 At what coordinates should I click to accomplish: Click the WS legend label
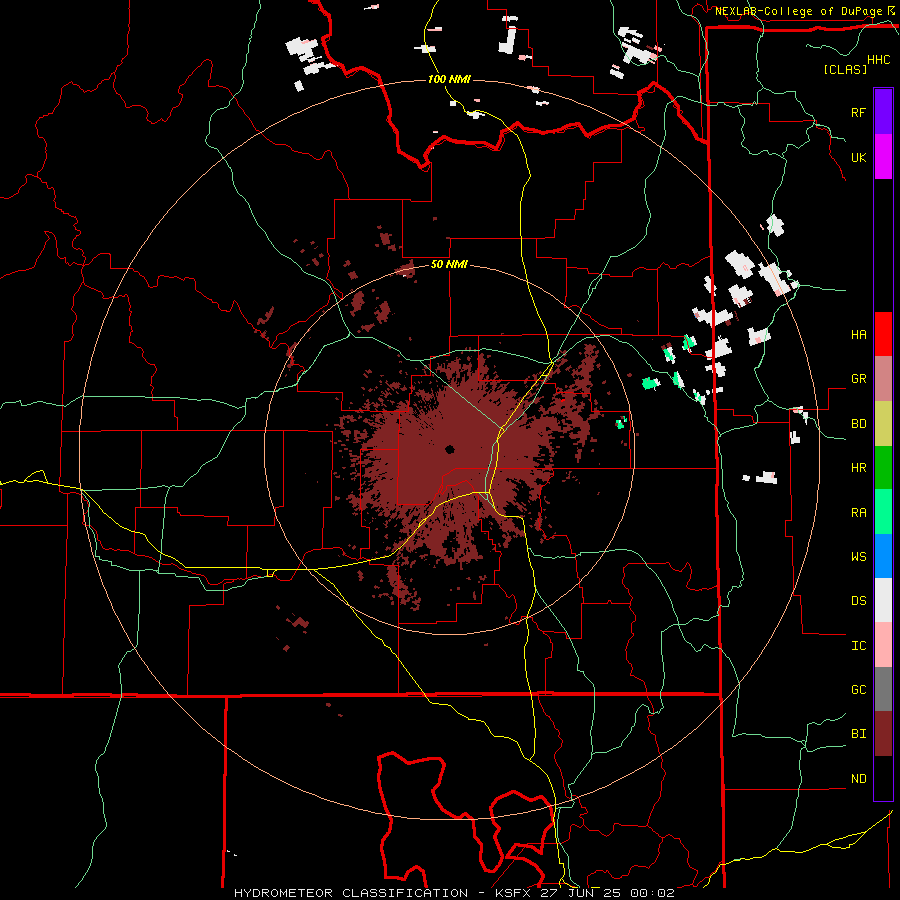pos(859,556)
